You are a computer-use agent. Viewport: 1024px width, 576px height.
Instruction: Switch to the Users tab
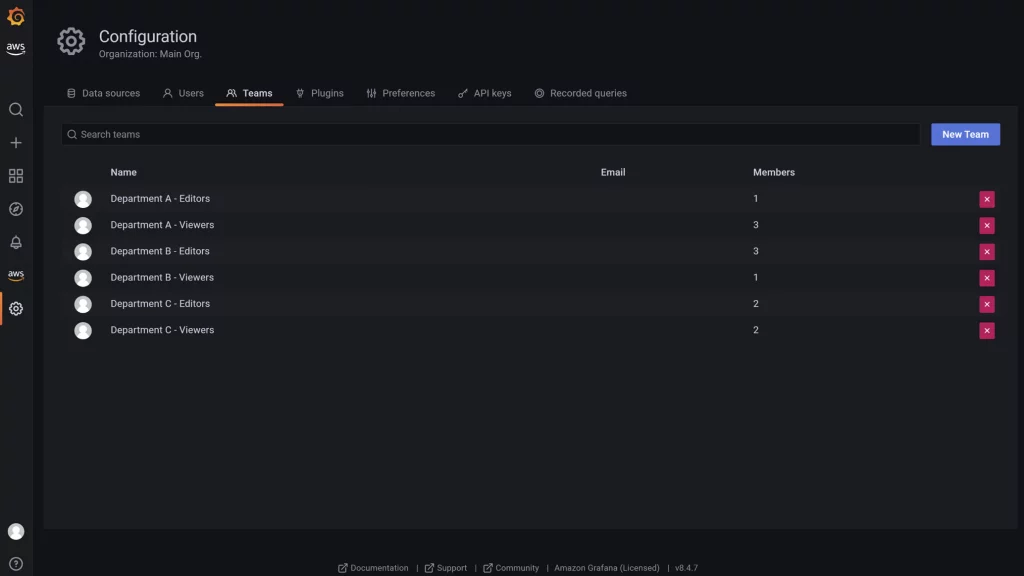pos(183,93)
